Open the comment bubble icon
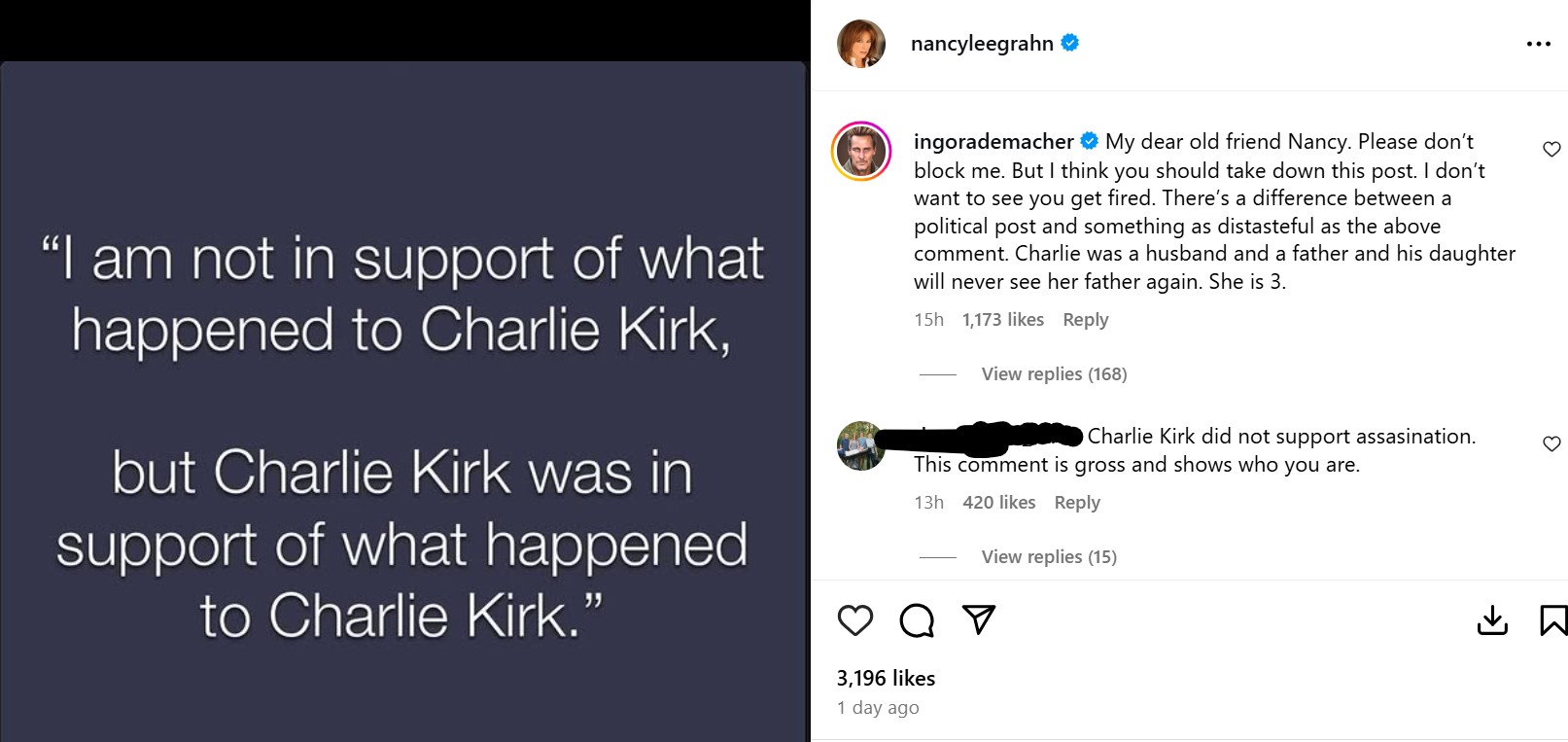This screenshot has width=1568, height=742. tap(917, 620)
